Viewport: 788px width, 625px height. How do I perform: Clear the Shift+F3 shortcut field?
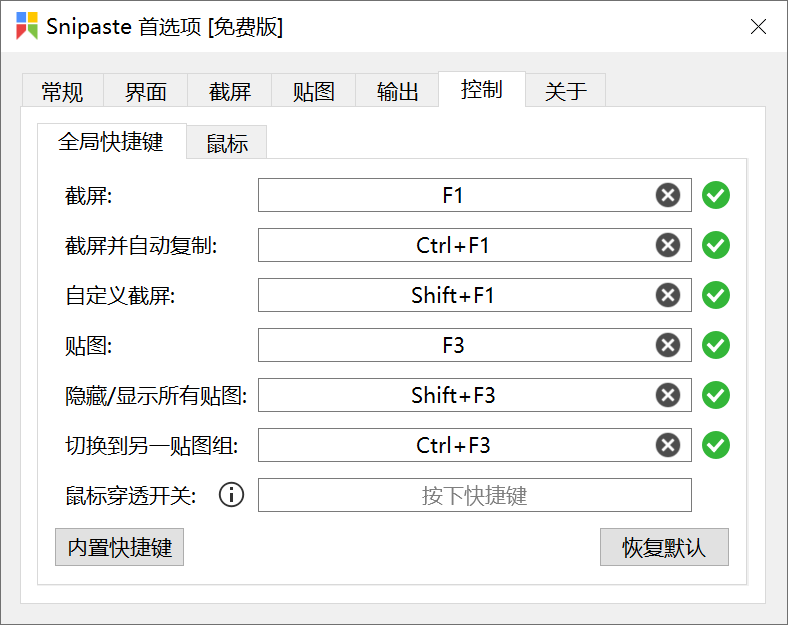click(668, 395)
